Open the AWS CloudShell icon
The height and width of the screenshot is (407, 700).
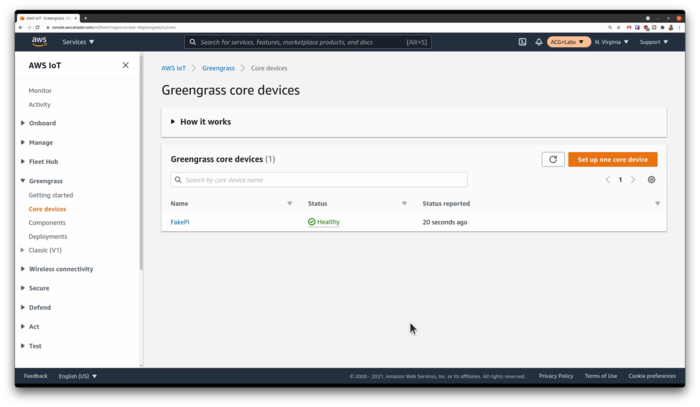522,42
